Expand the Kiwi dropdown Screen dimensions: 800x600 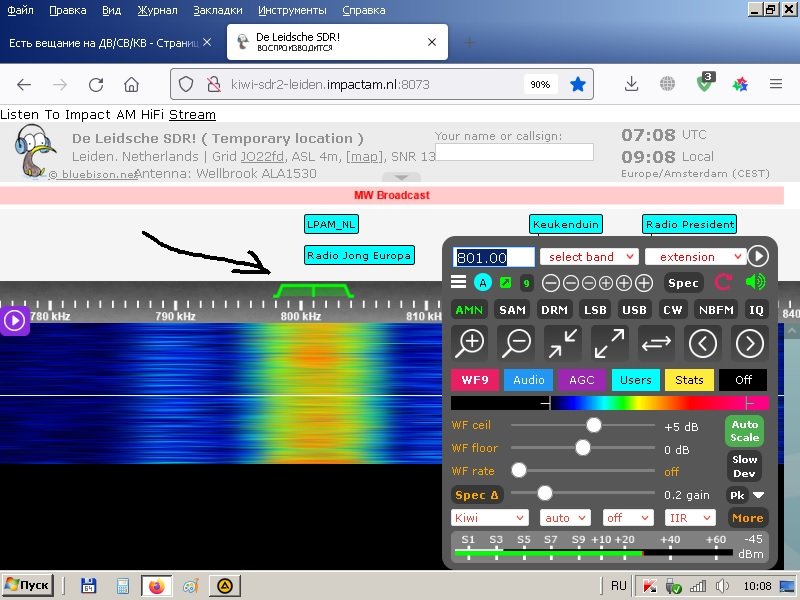click(489, 518)
